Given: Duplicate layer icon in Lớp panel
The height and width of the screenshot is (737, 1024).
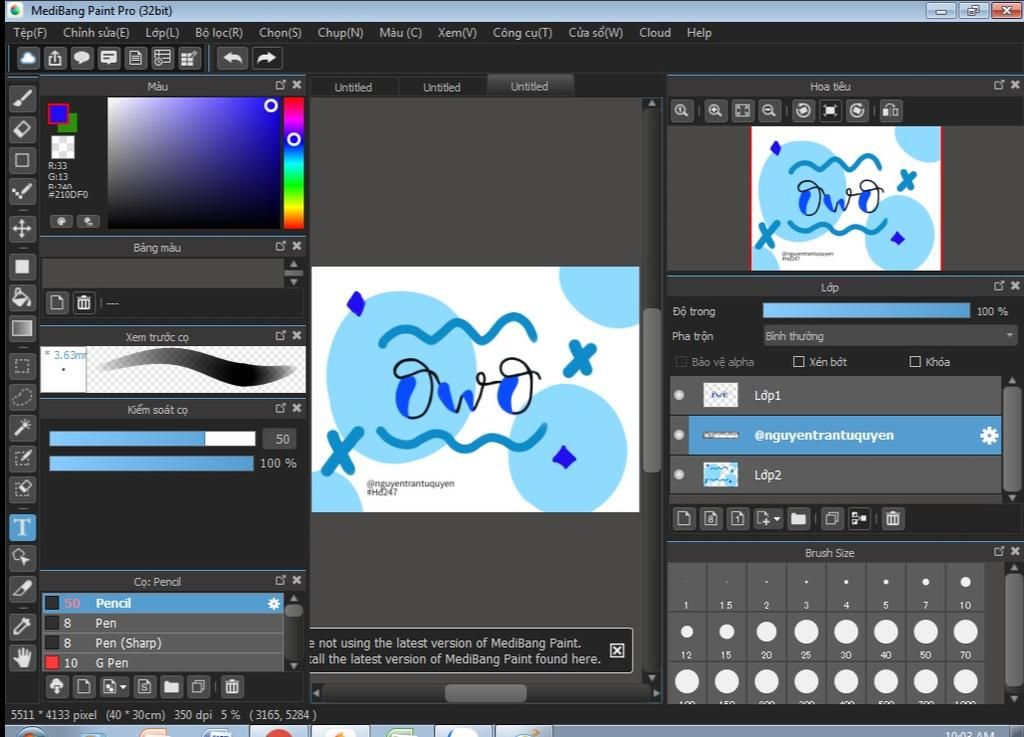Looking at the screenshot, I should [832, 519].
